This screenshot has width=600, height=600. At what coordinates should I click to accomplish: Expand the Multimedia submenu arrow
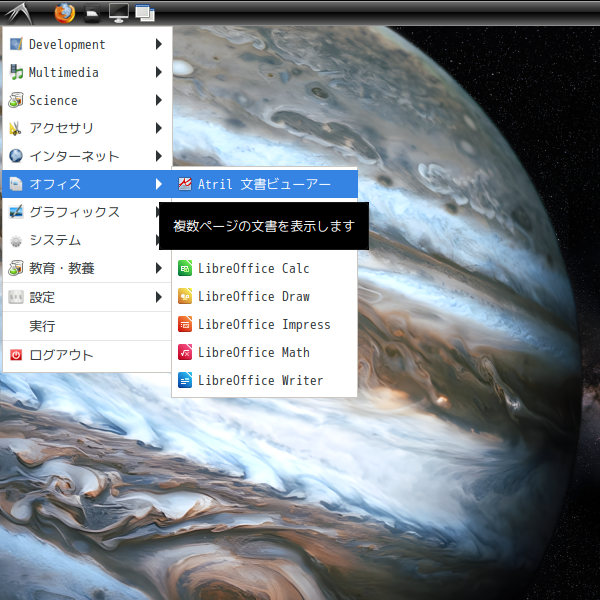(158, 72)
